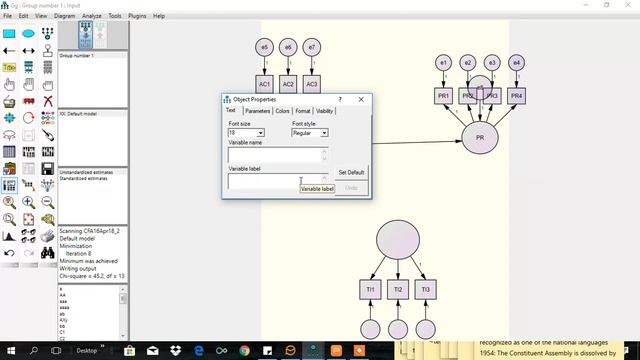Click the view output path diagram toggle button
The image size is (640, 360).
(x=100, y=35)
